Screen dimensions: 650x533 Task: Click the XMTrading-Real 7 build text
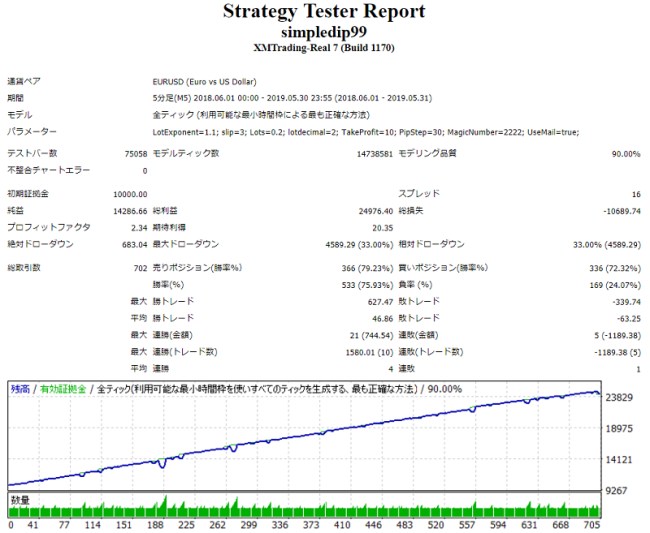[x=323, y=48]
